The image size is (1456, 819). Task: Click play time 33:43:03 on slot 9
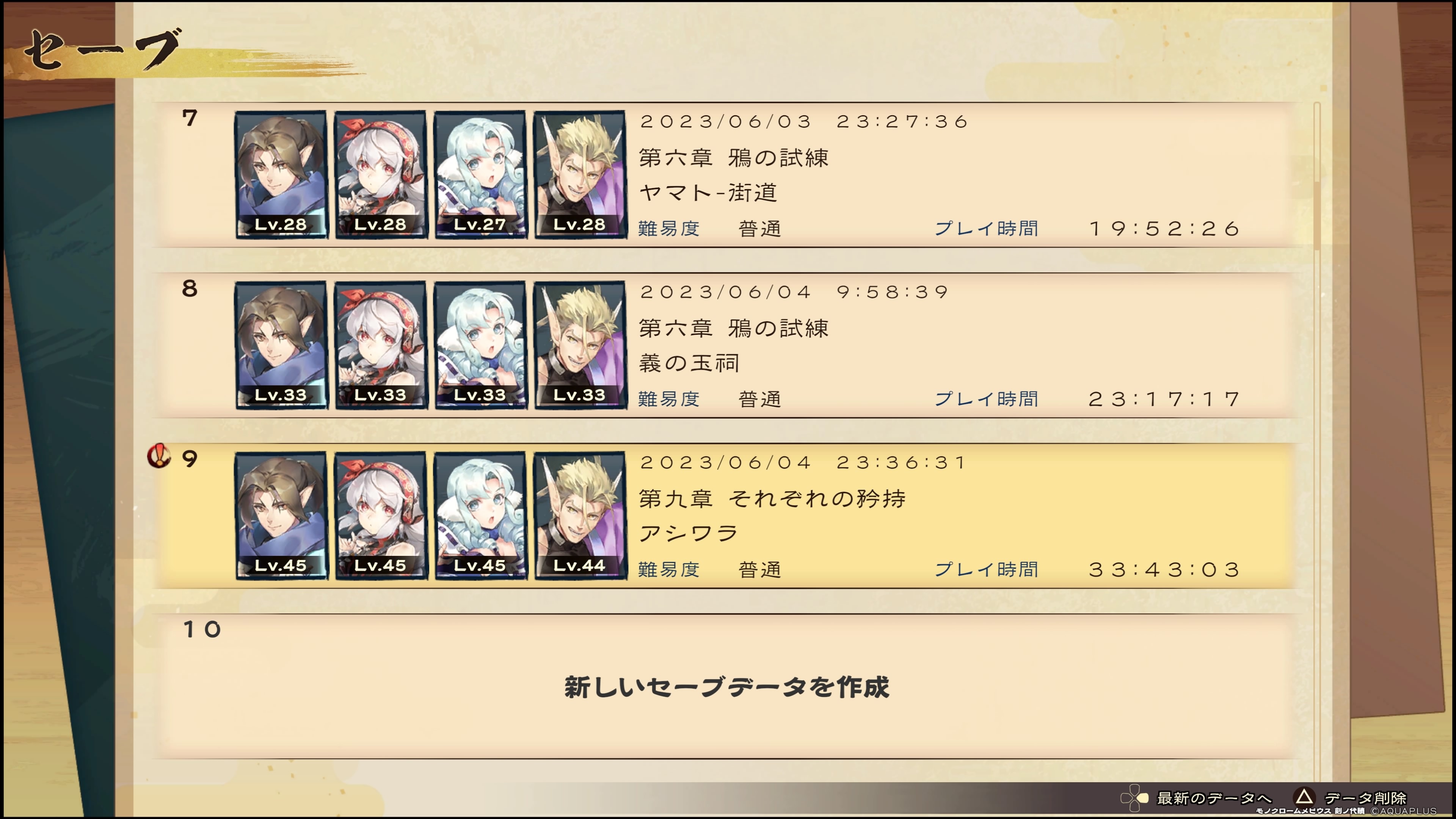[x=1164, y=569]
